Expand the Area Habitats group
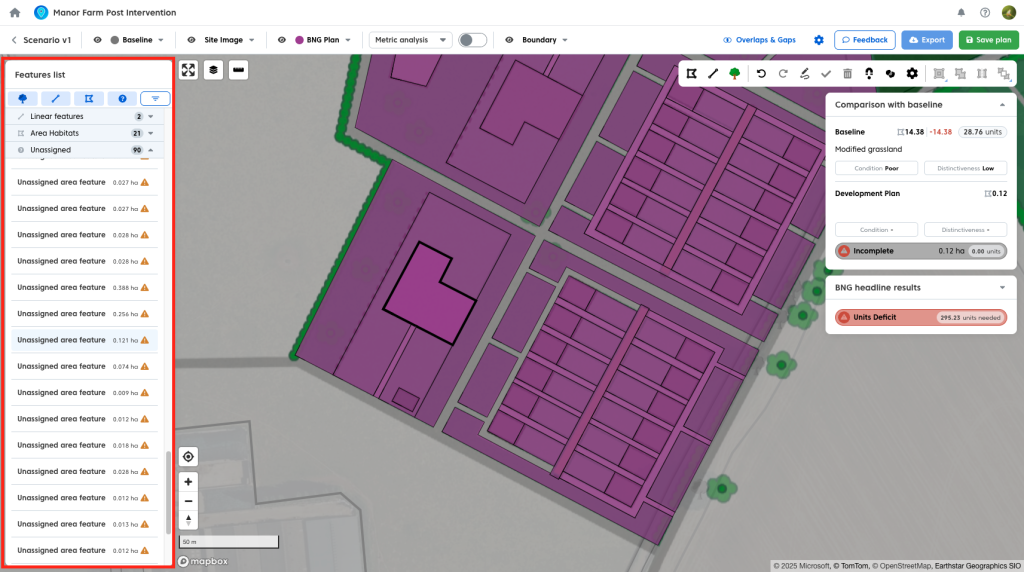 150,133
